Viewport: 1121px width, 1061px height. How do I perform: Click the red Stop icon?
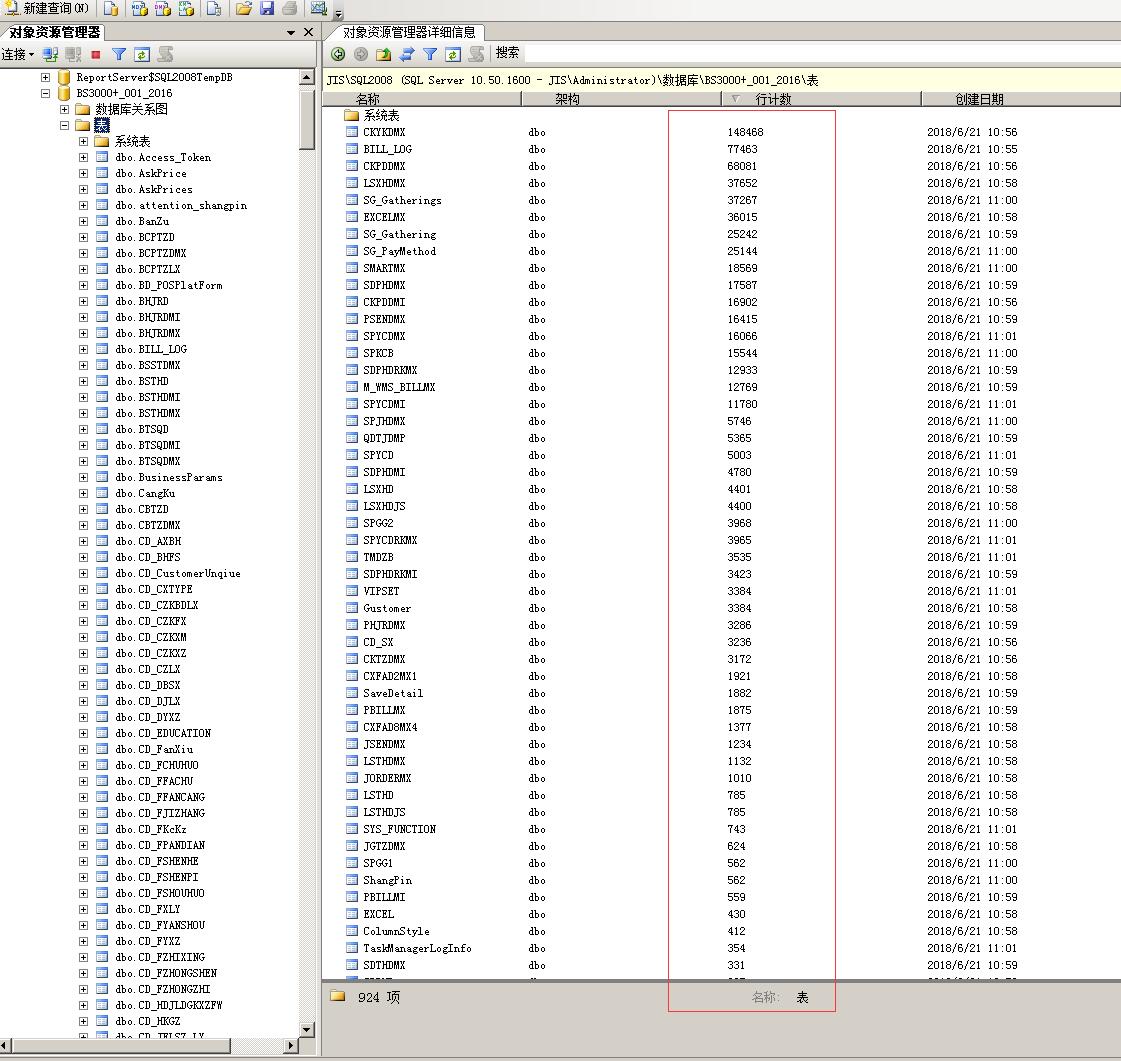point(96,54)
